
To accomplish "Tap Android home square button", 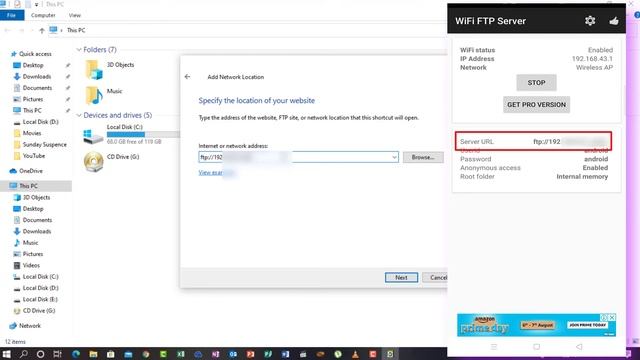I will tap(536, 347).
